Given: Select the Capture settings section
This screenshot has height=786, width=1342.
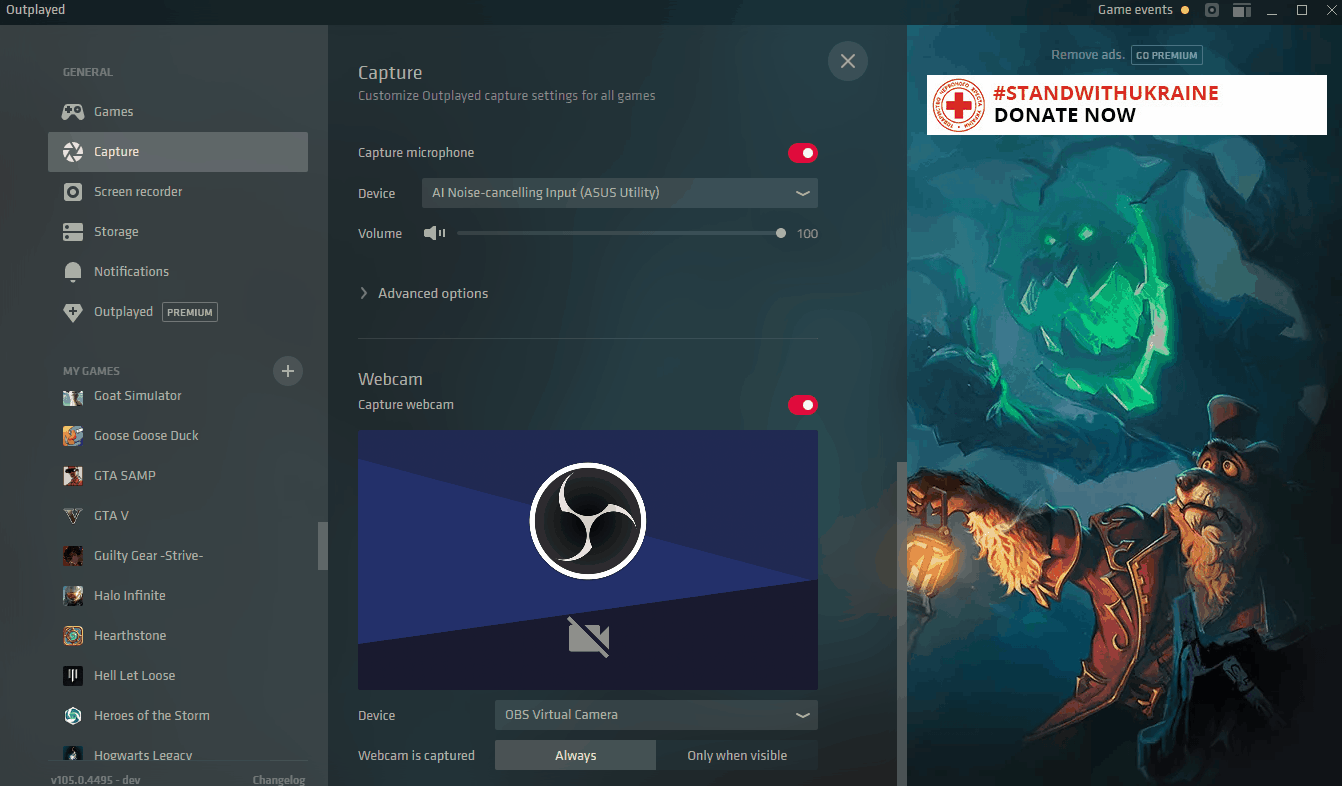Looking at the screenshot, I should [x=178, y=152].
